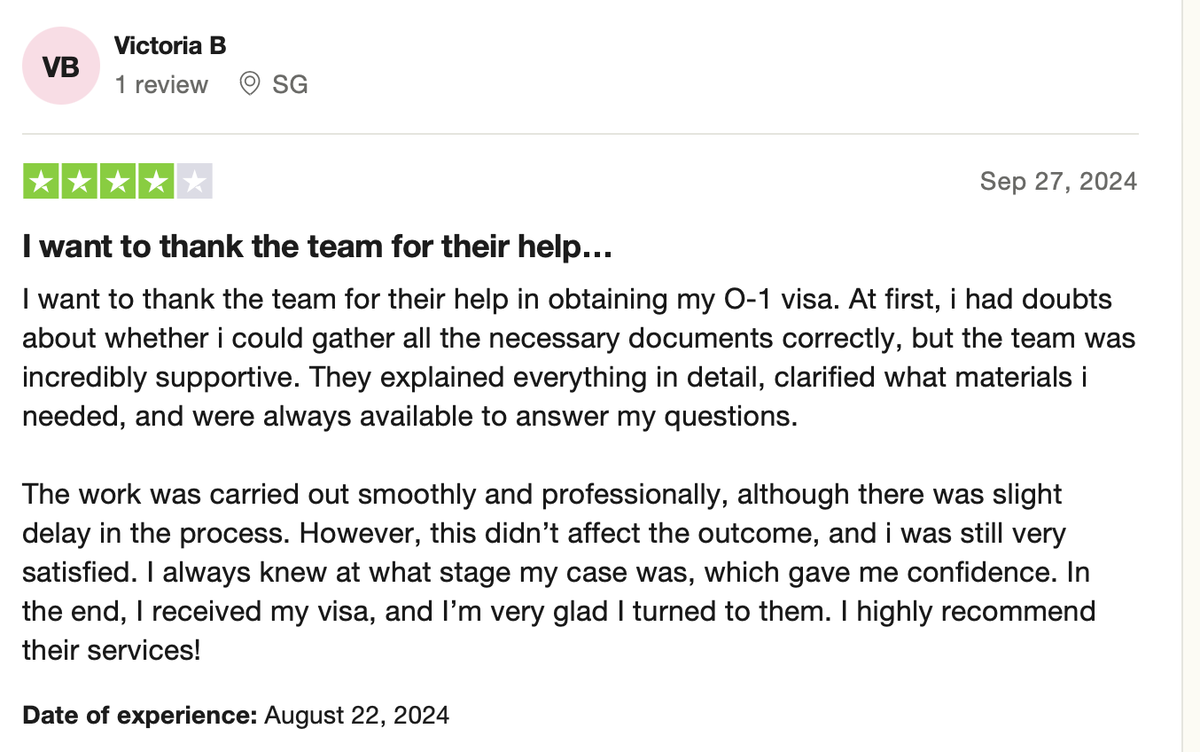Click the "1 review" count
1200x752 pixels.
(161, 85)
